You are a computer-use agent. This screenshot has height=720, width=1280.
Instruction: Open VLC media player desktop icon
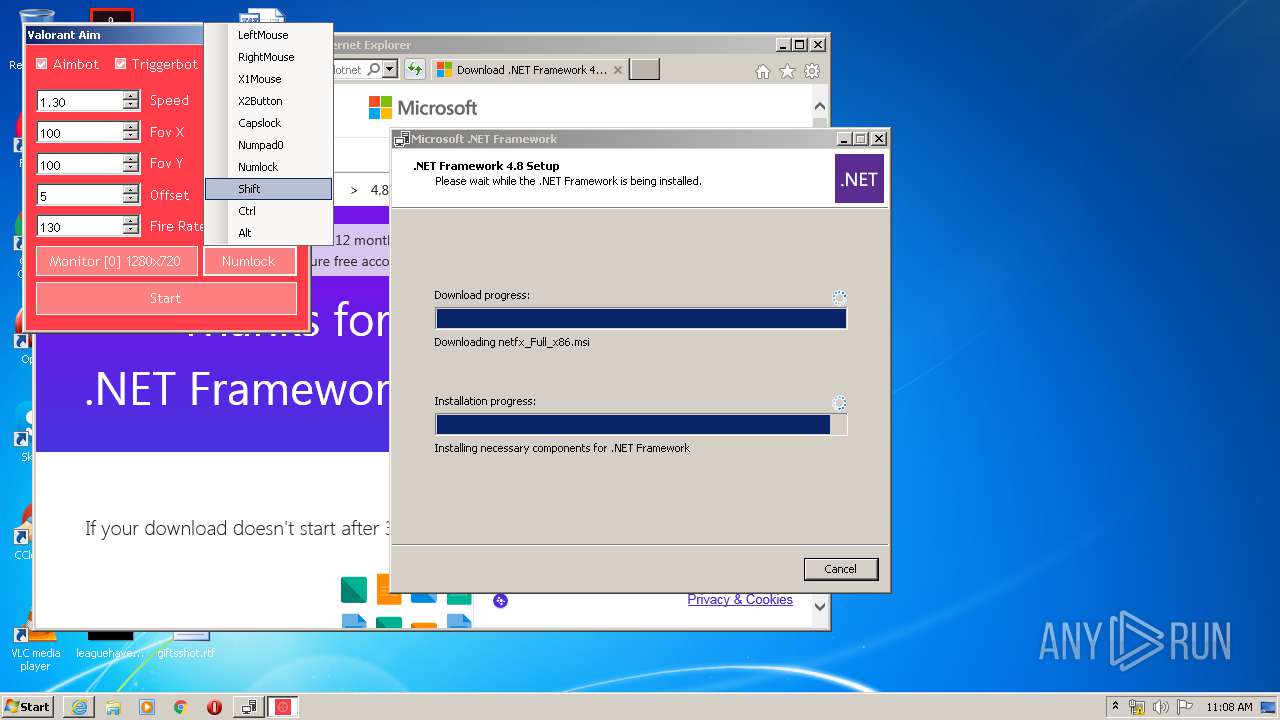[x=35, y=645]
